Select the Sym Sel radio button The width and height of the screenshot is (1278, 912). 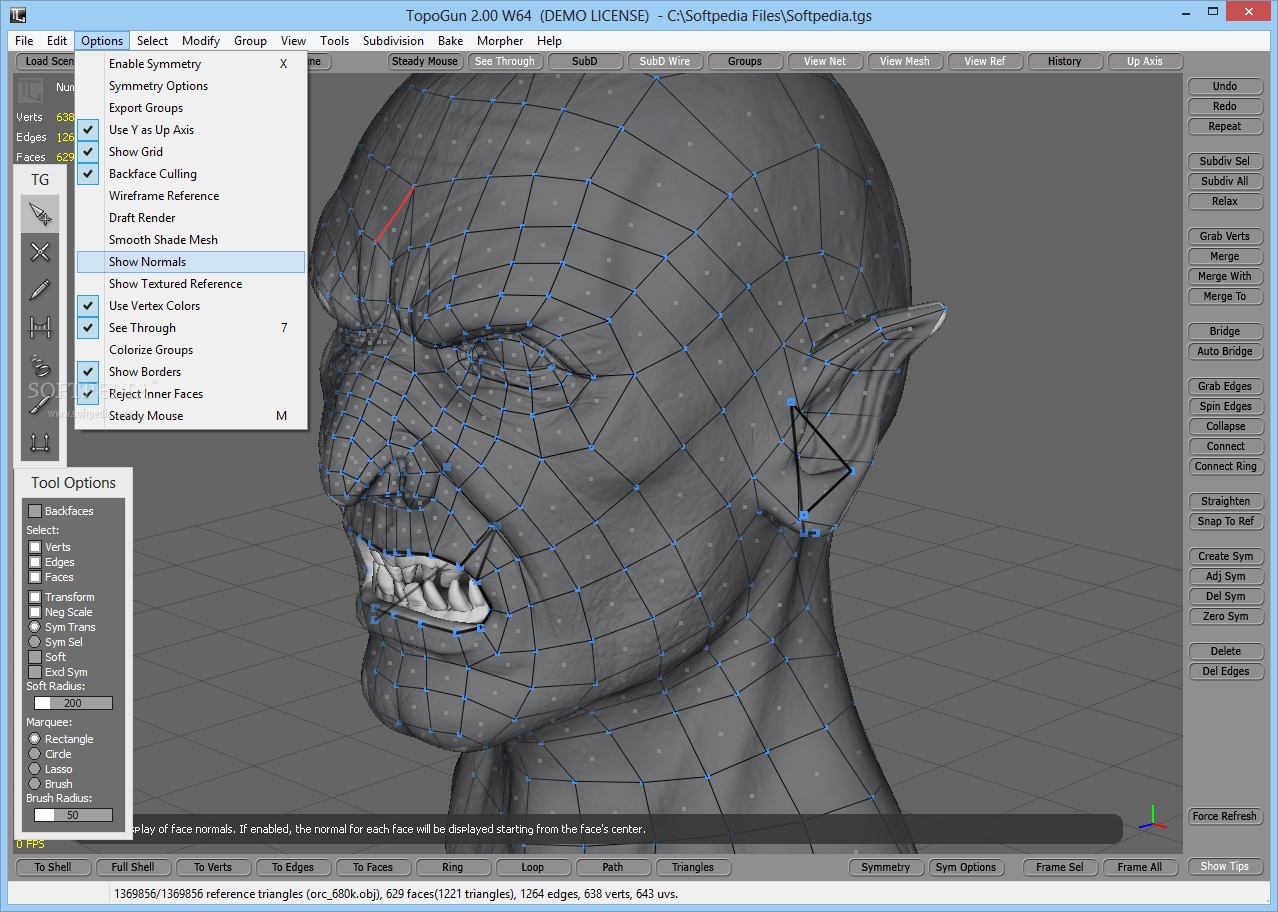[x=35, y=642]
